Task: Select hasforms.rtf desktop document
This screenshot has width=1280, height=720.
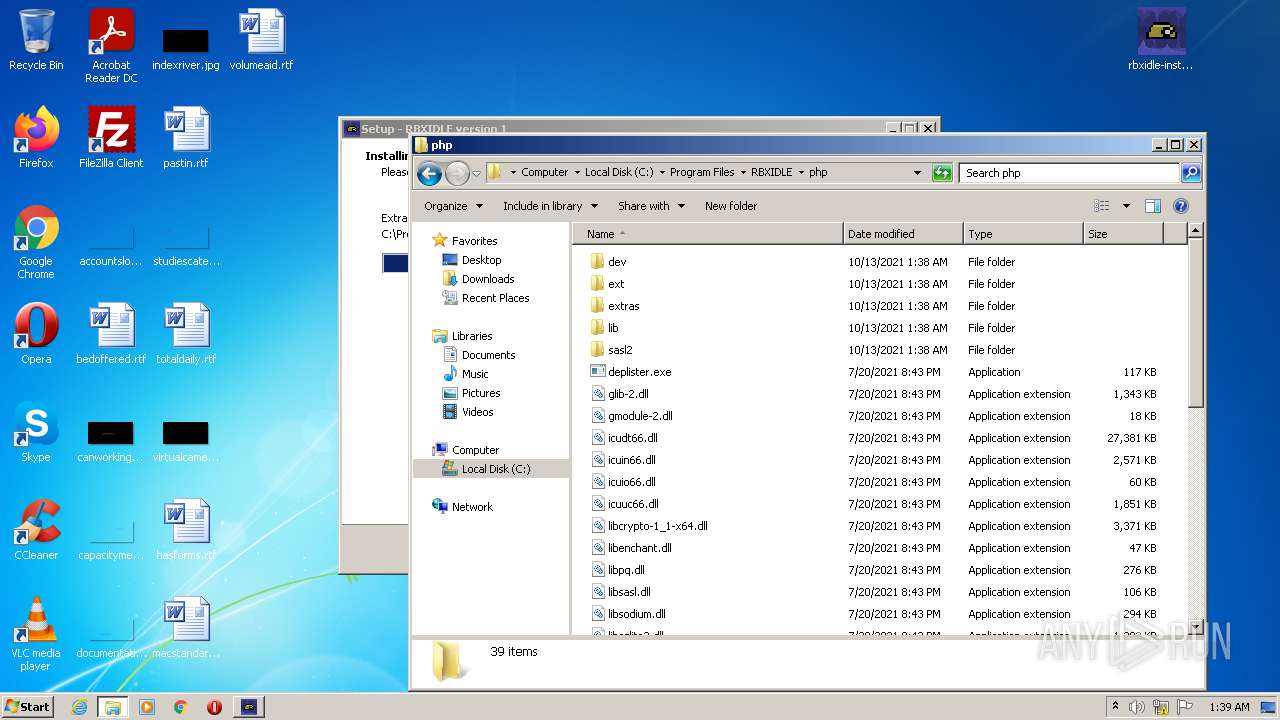Action: [x=186, y=530]
